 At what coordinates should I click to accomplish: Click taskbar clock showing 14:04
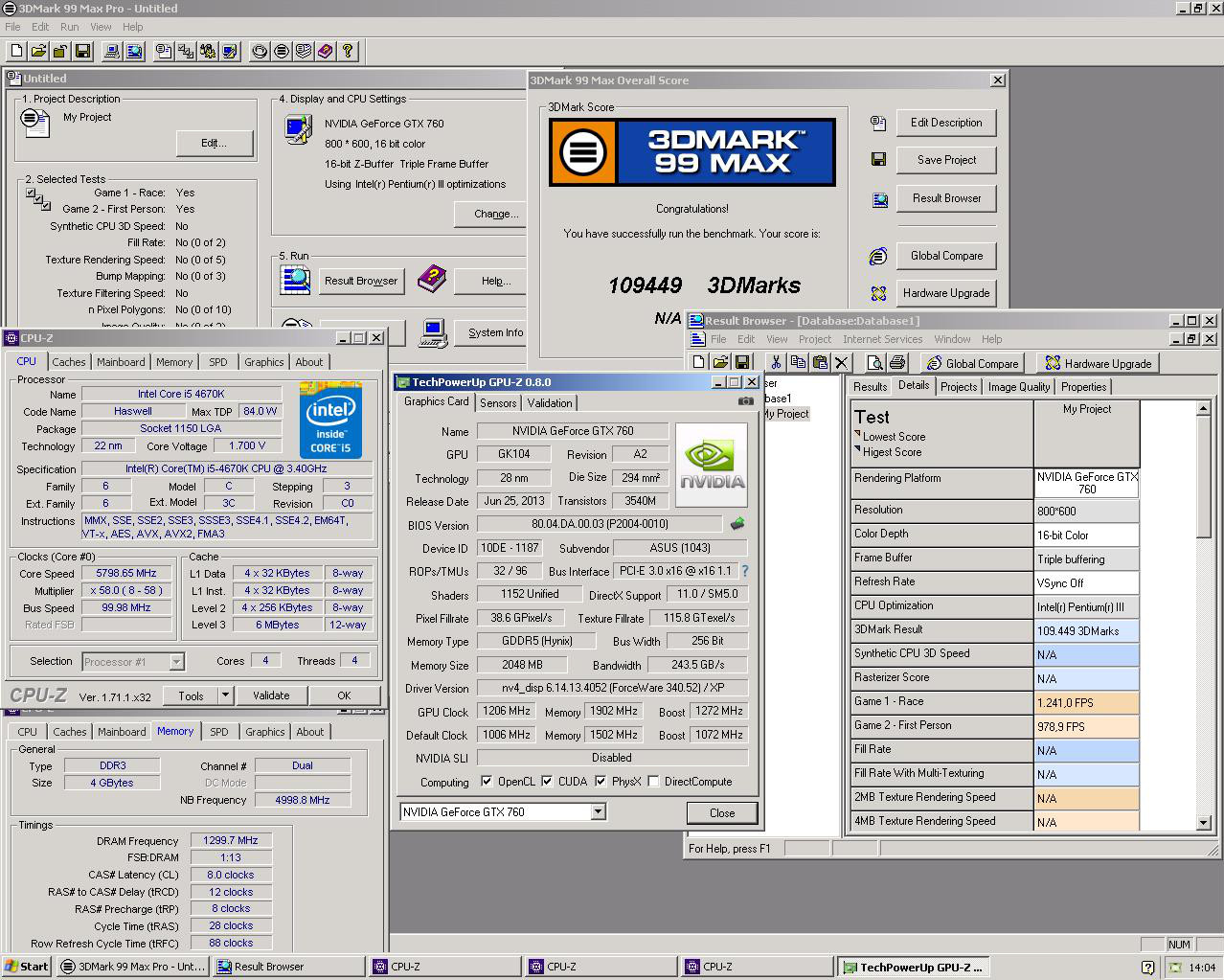click(x=1202, y=968)
